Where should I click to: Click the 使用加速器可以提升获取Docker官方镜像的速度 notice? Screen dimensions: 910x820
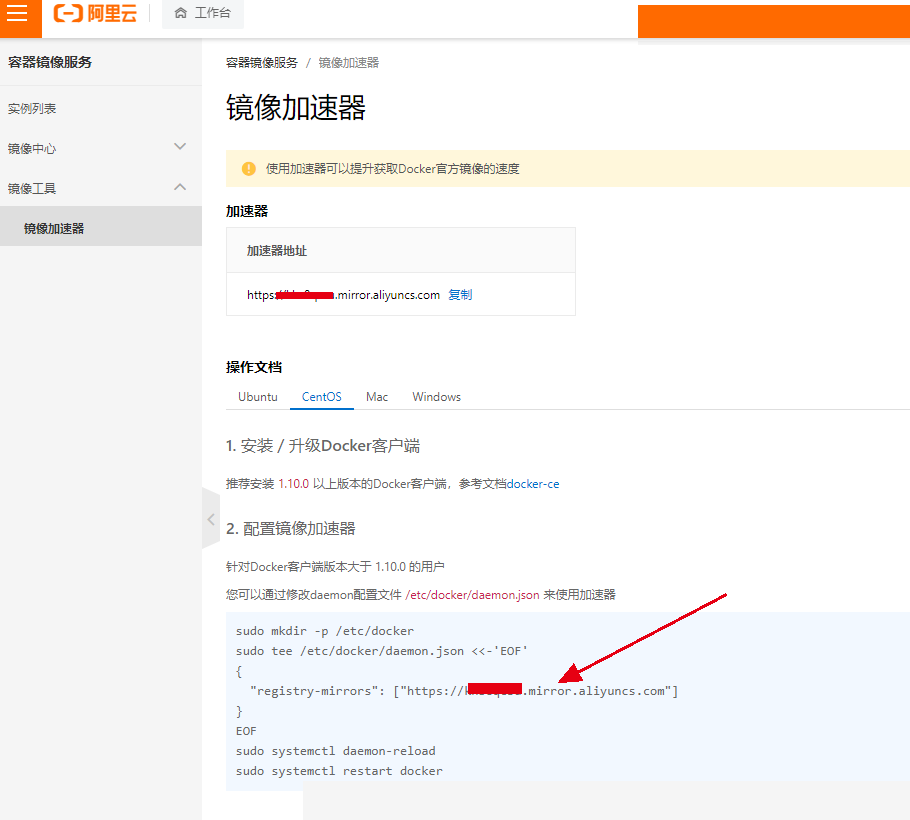coord(392,169)
